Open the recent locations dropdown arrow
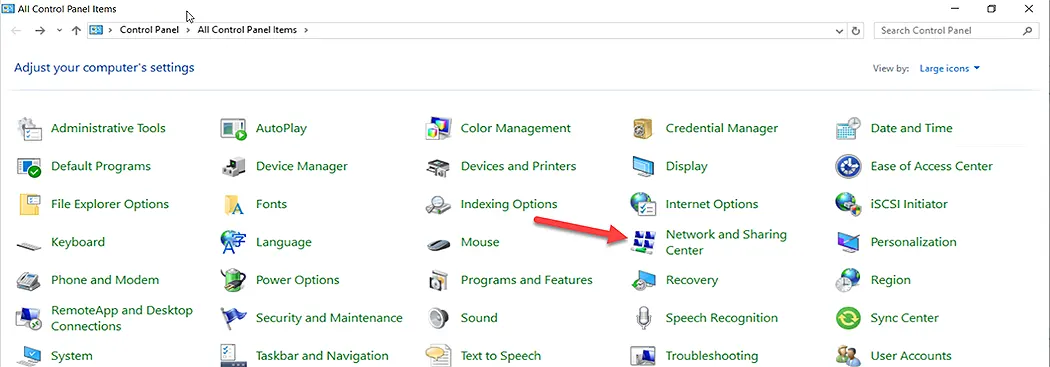Viewport: 1050px width, 367px height. pos(59,31)
